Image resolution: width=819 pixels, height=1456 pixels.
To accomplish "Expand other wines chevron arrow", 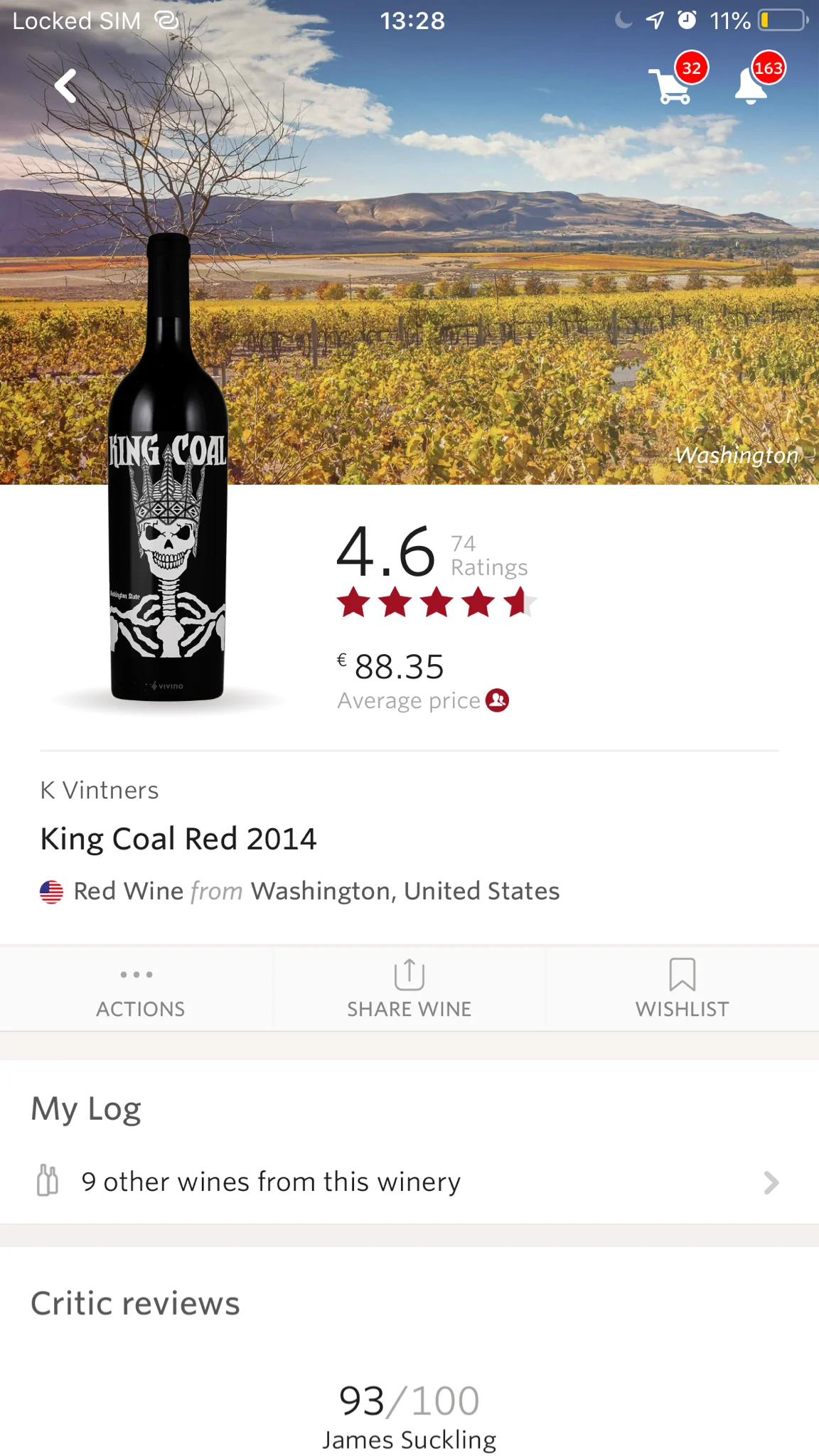I will pos(771,1182).
